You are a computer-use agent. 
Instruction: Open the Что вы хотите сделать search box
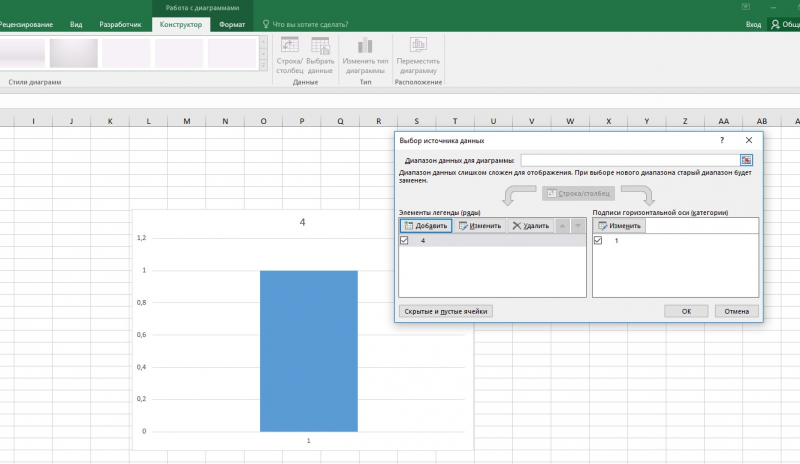[x=305, y=25]
